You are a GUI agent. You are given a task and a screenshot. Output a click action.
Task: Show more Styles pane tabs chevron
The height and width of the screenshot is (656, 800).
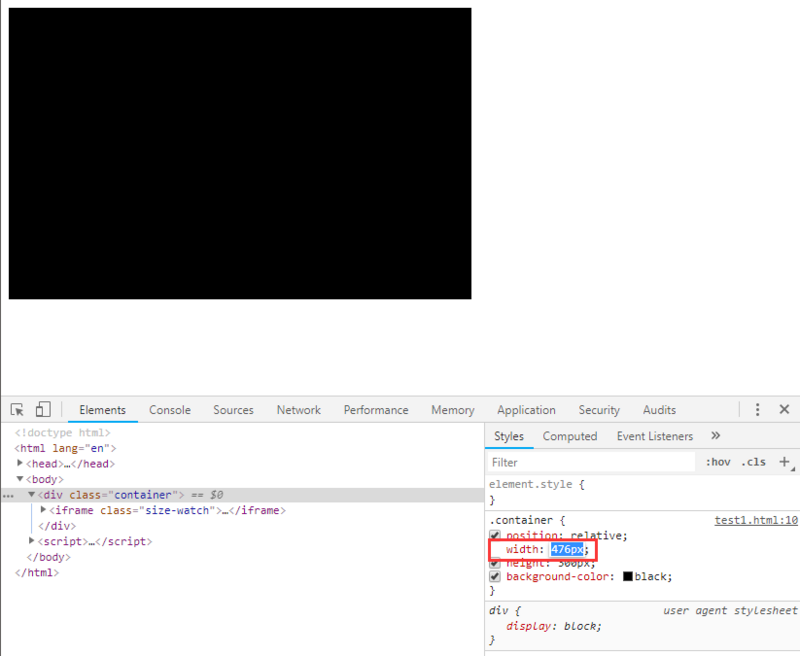tap(715, 436)
